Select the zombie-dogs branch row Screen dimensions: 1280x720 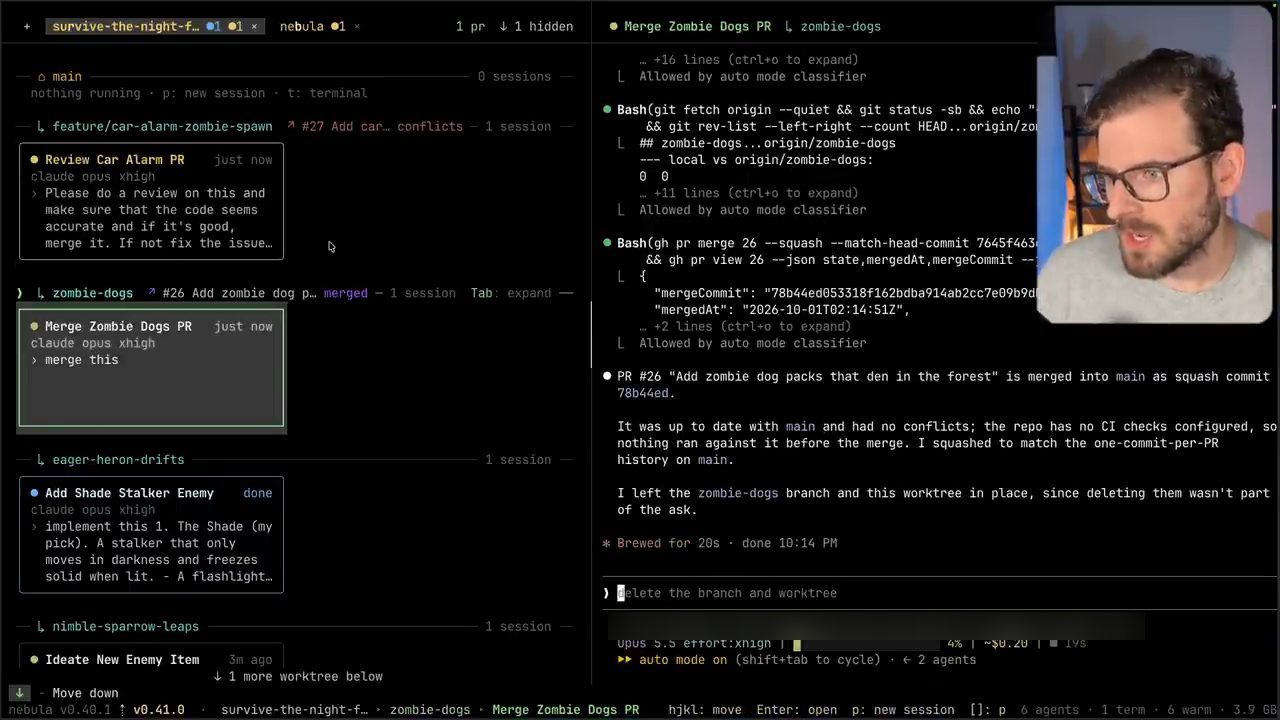pos(92,293)
